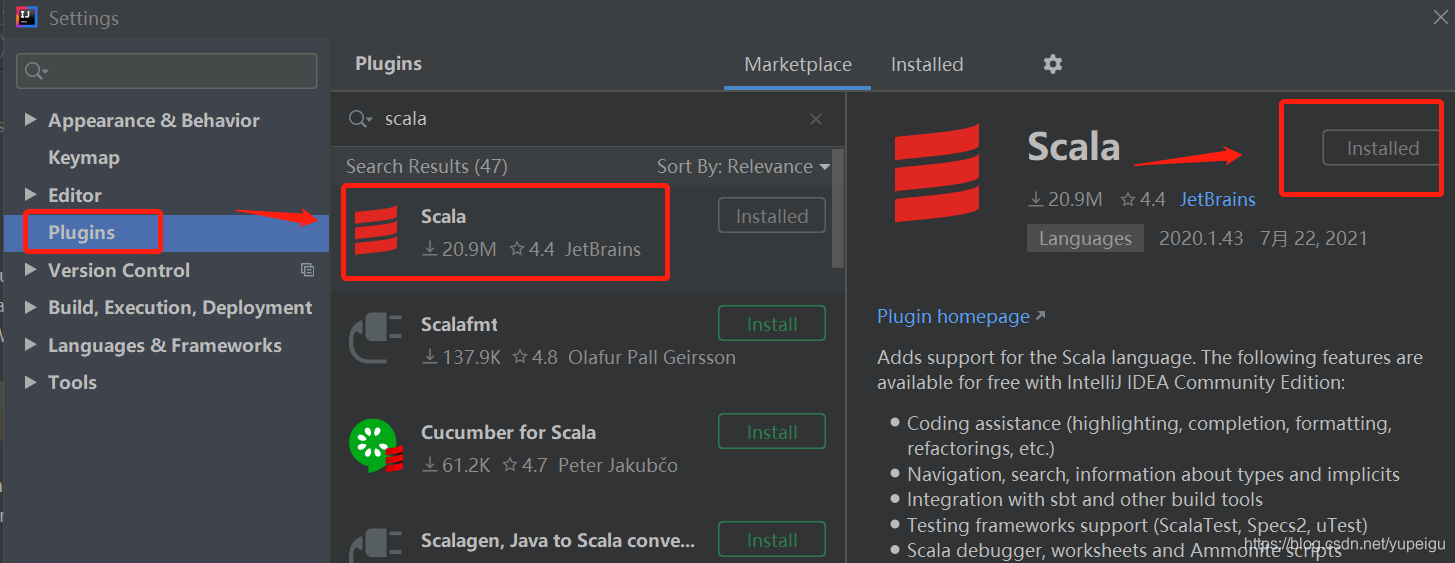This screenshot has height=563, width=1455.
Task: Select Keymap in the settings tree
Action: point(84,157)
